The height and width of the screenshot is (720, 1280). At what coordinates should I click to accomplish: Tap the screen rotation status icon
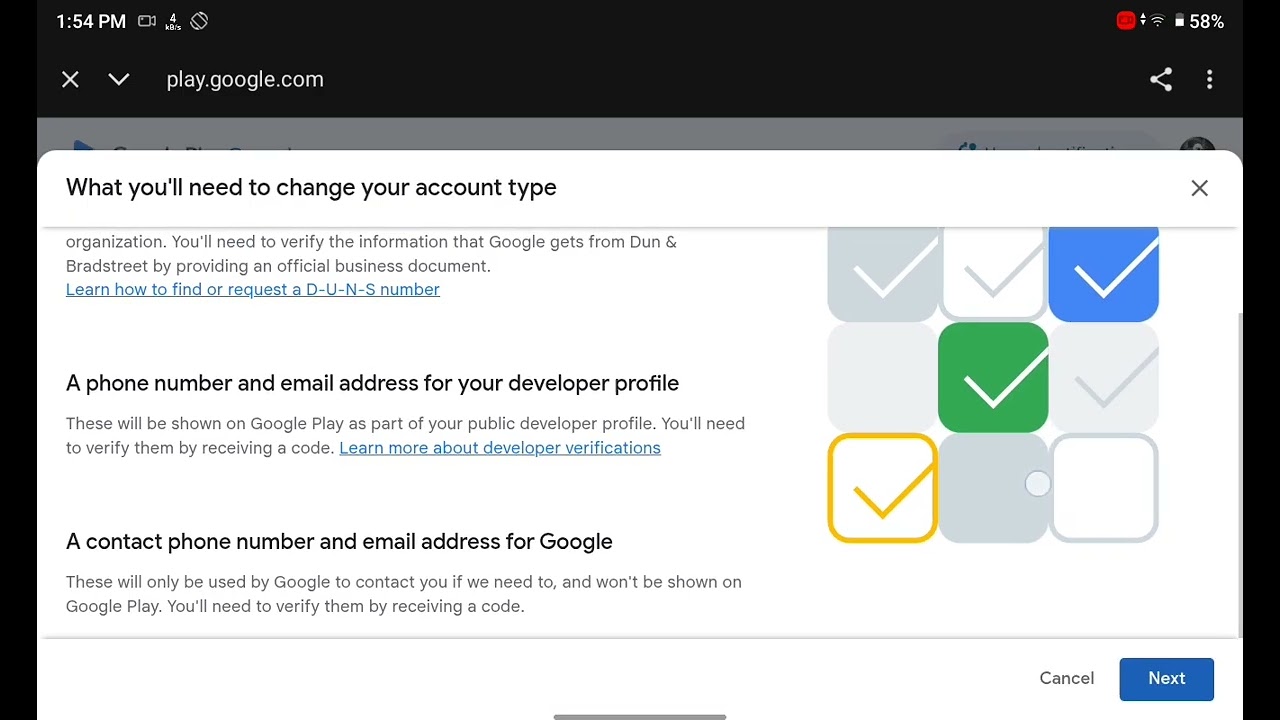point(199,21)
